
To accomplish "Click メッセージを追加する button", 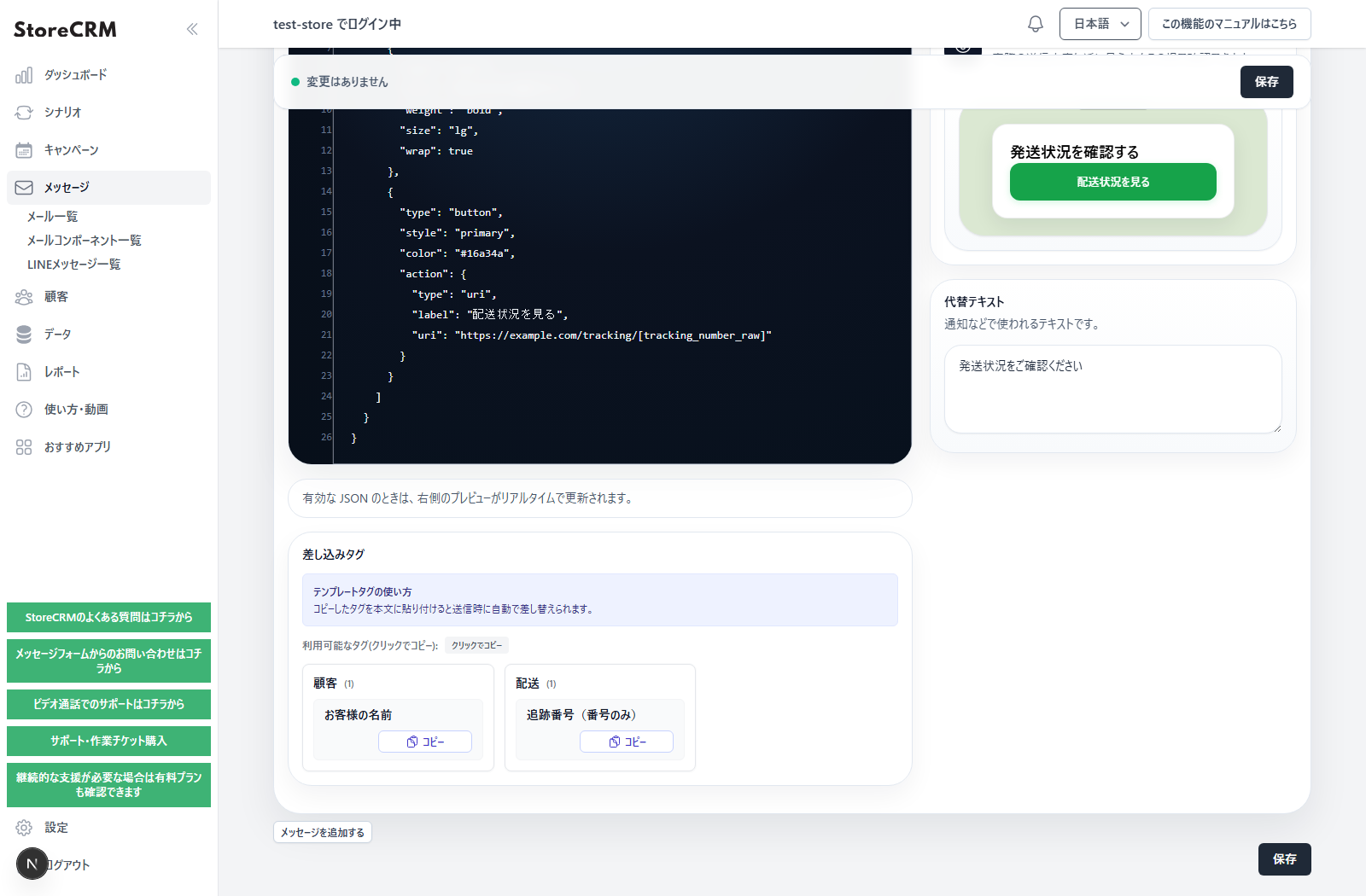I will pyautogui.click(x=323, y=832).
